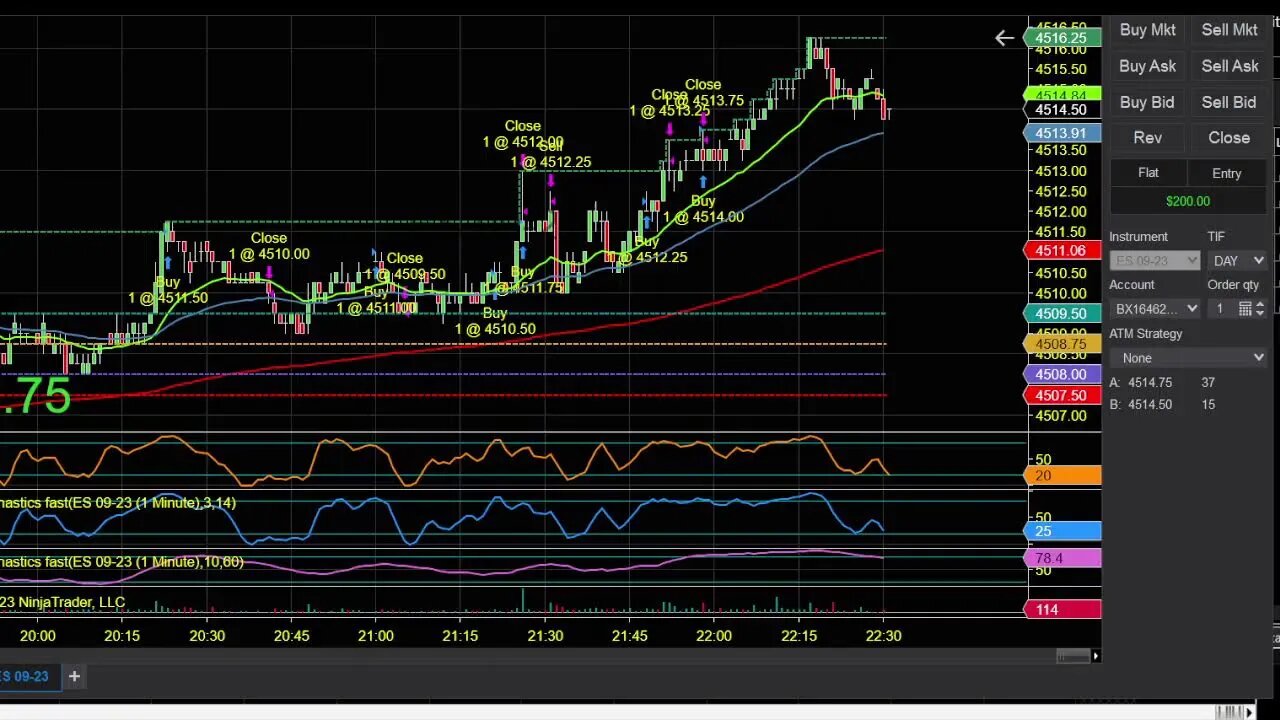
Task: Click the 22:15 time axis label
Action: tap(799, 636)
